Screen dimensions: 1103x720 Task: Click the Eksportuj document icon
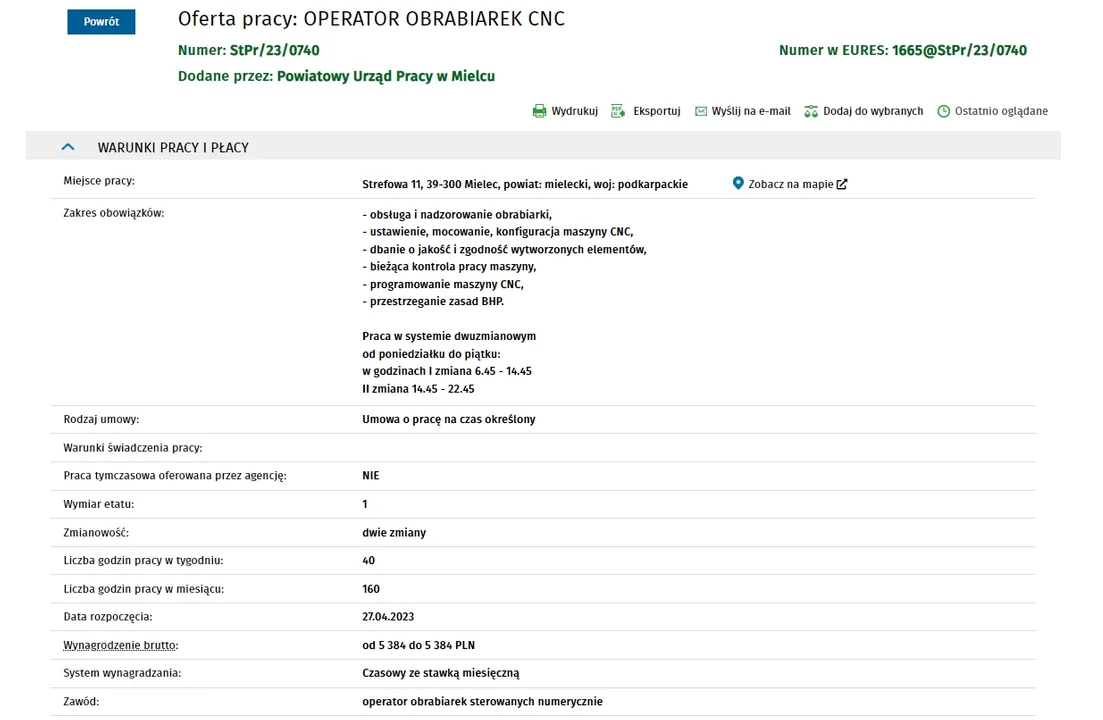pyautogui.click(x=618, y=111)
